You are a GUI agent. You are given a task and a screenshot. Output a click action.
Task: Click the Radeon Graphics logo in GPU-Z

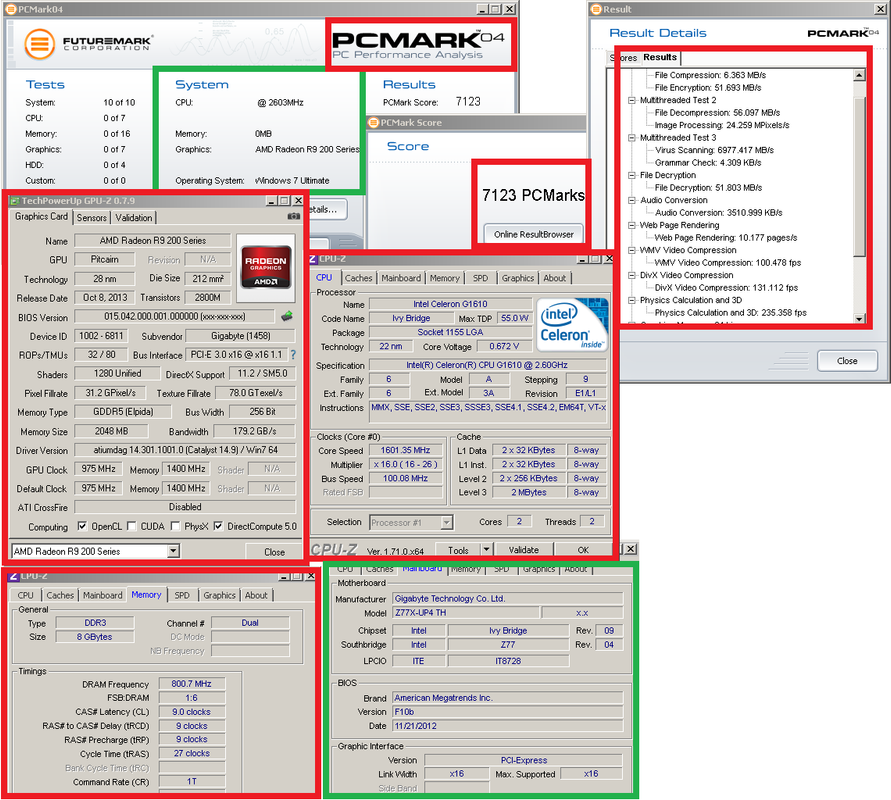click(x=265, y=267)
